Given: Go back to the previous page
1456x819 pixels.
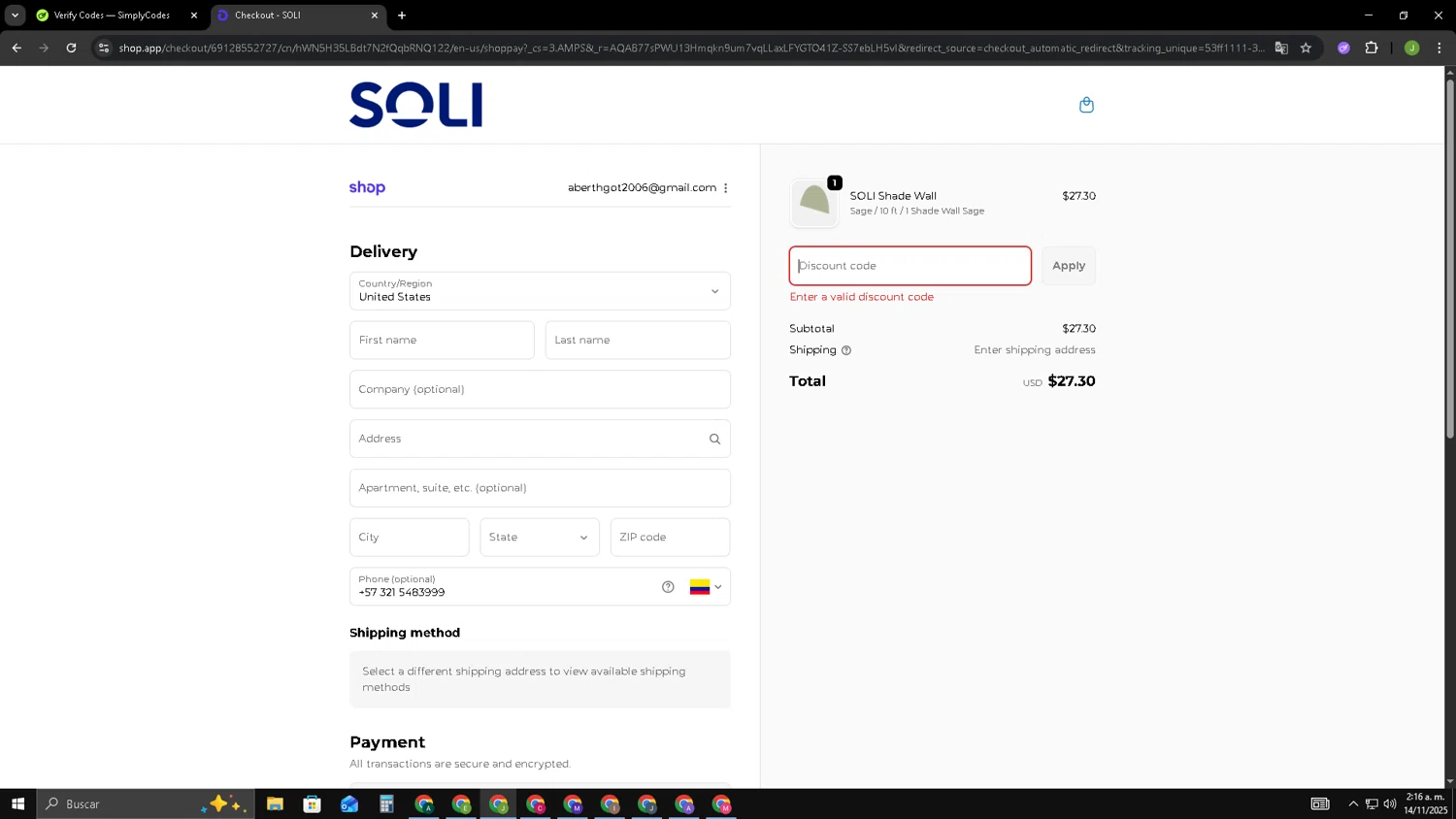Looking at the screenshot, I should coord(17,48).
